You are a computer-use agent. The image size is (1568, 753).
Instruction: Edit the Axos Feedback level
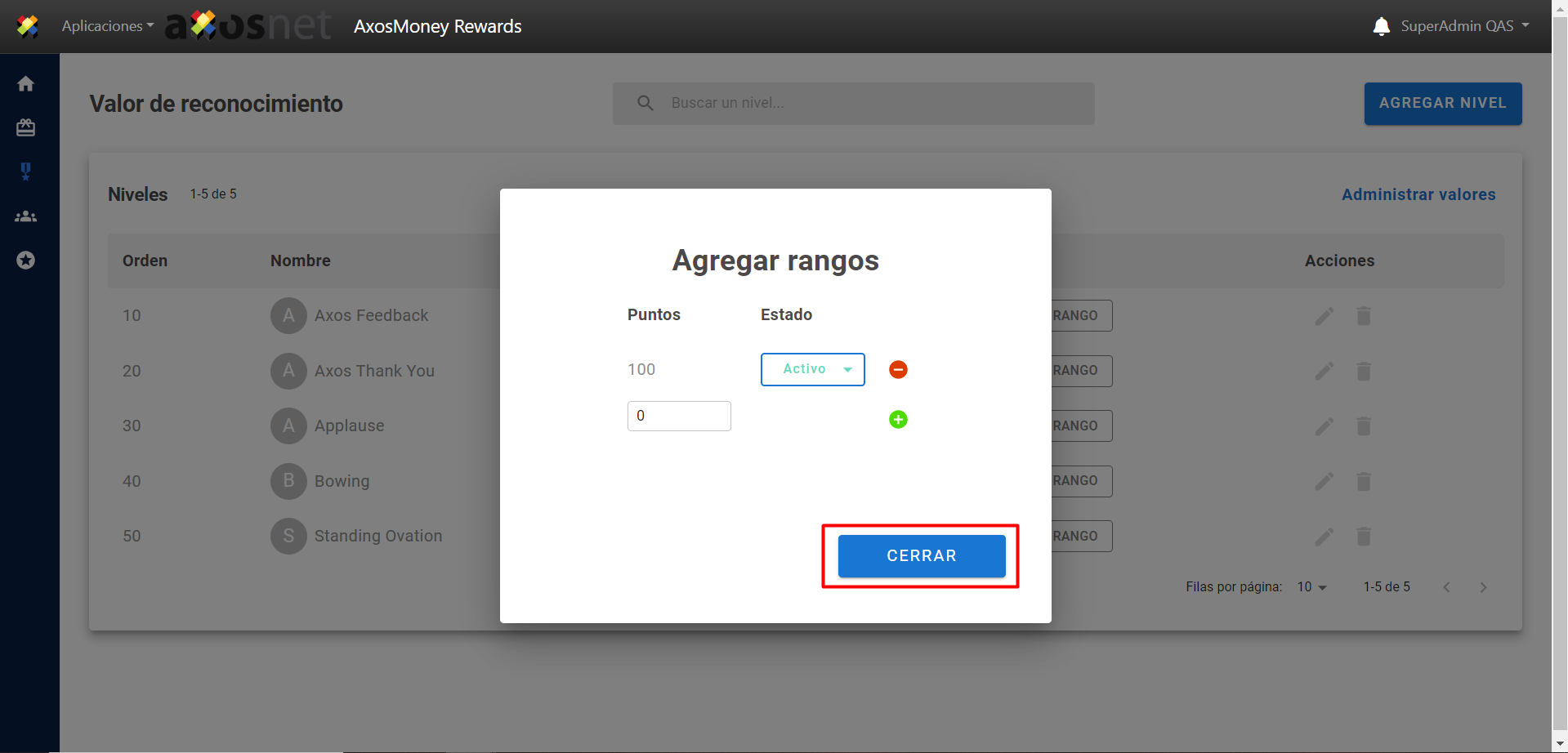pyautogui.click(x=1324, y=316)
